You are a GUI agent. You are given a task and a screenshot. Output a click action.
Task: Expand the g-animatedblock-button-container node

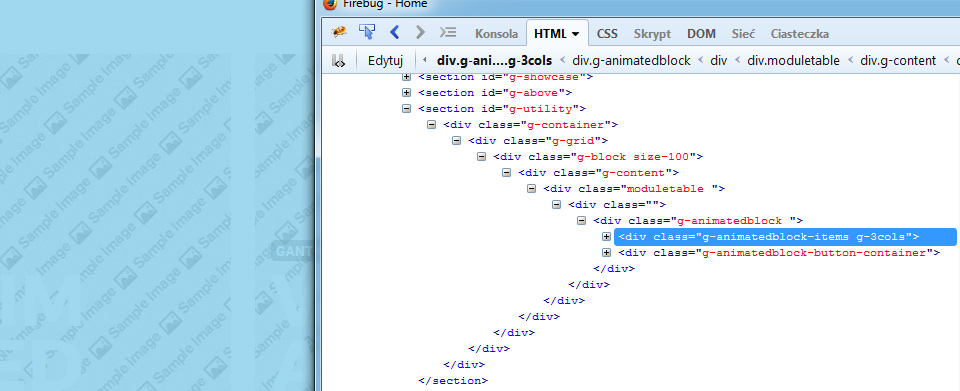point(607,252)
